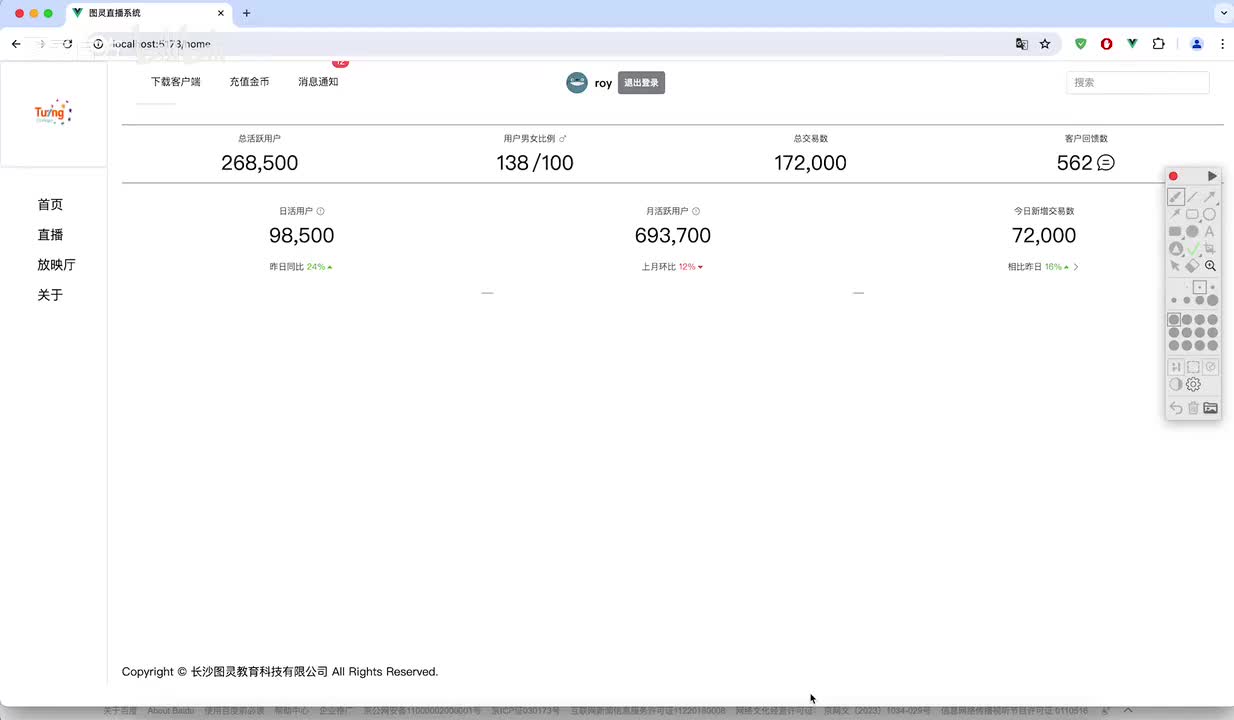Open the tab search dropdown arrow
This screenshot has height=720, width=1234.
1223,13
